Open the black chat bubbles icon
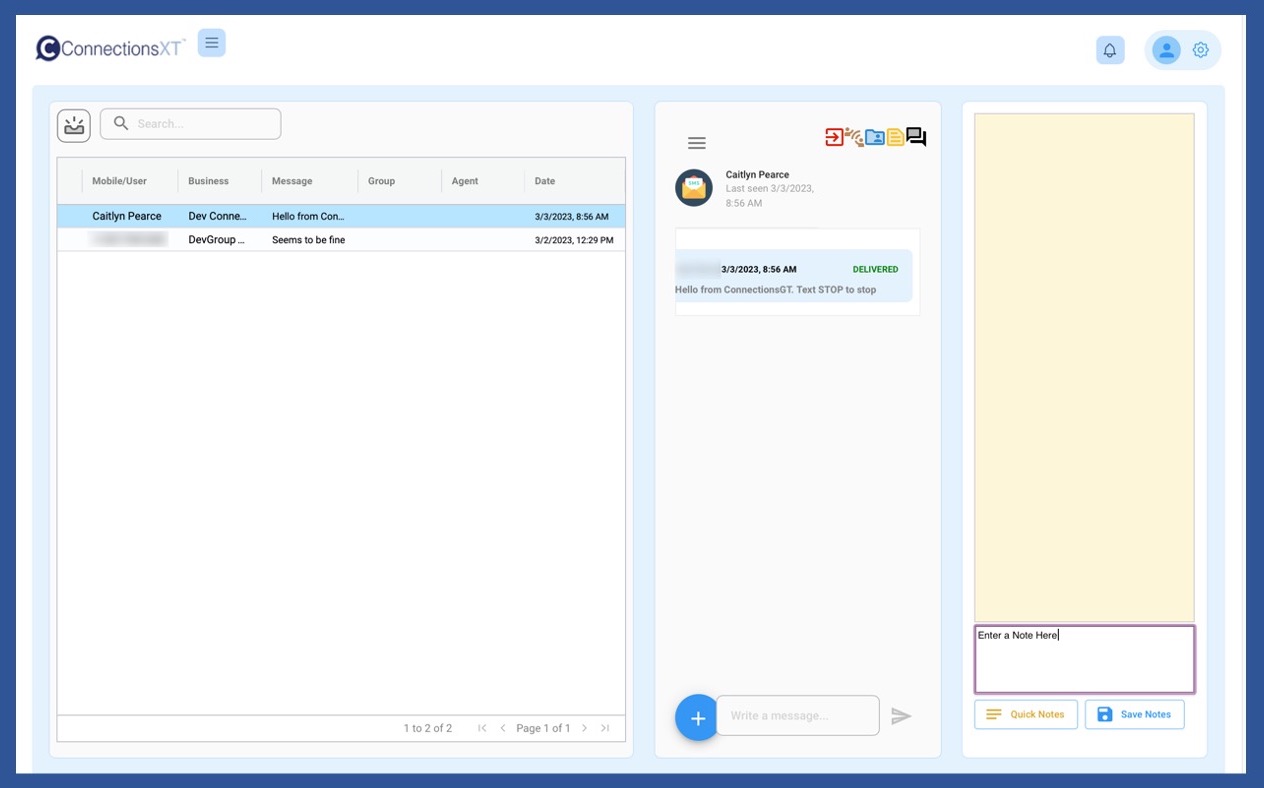Viewport: 1264px width, 788px height. pyautogui.click(x=916, y=137)
